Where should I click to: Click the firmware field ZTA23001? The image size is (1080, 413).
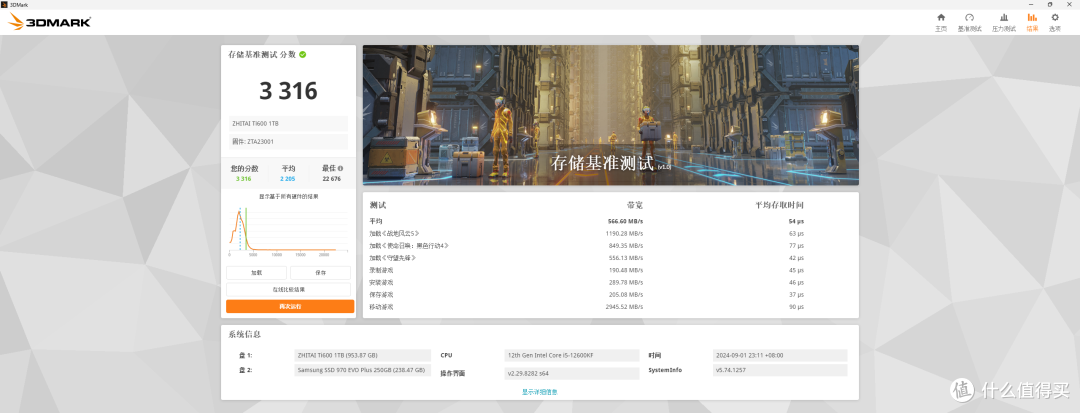[289, 142]
